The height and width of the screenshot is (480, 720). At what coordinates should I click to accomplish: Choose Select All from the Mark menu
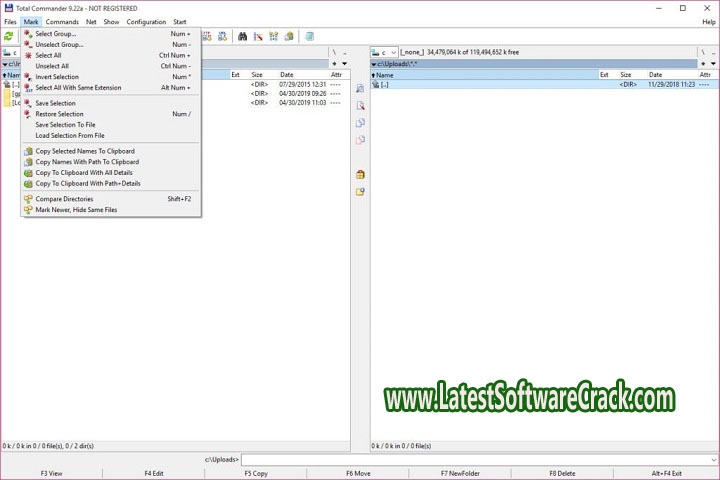[48, 55]
